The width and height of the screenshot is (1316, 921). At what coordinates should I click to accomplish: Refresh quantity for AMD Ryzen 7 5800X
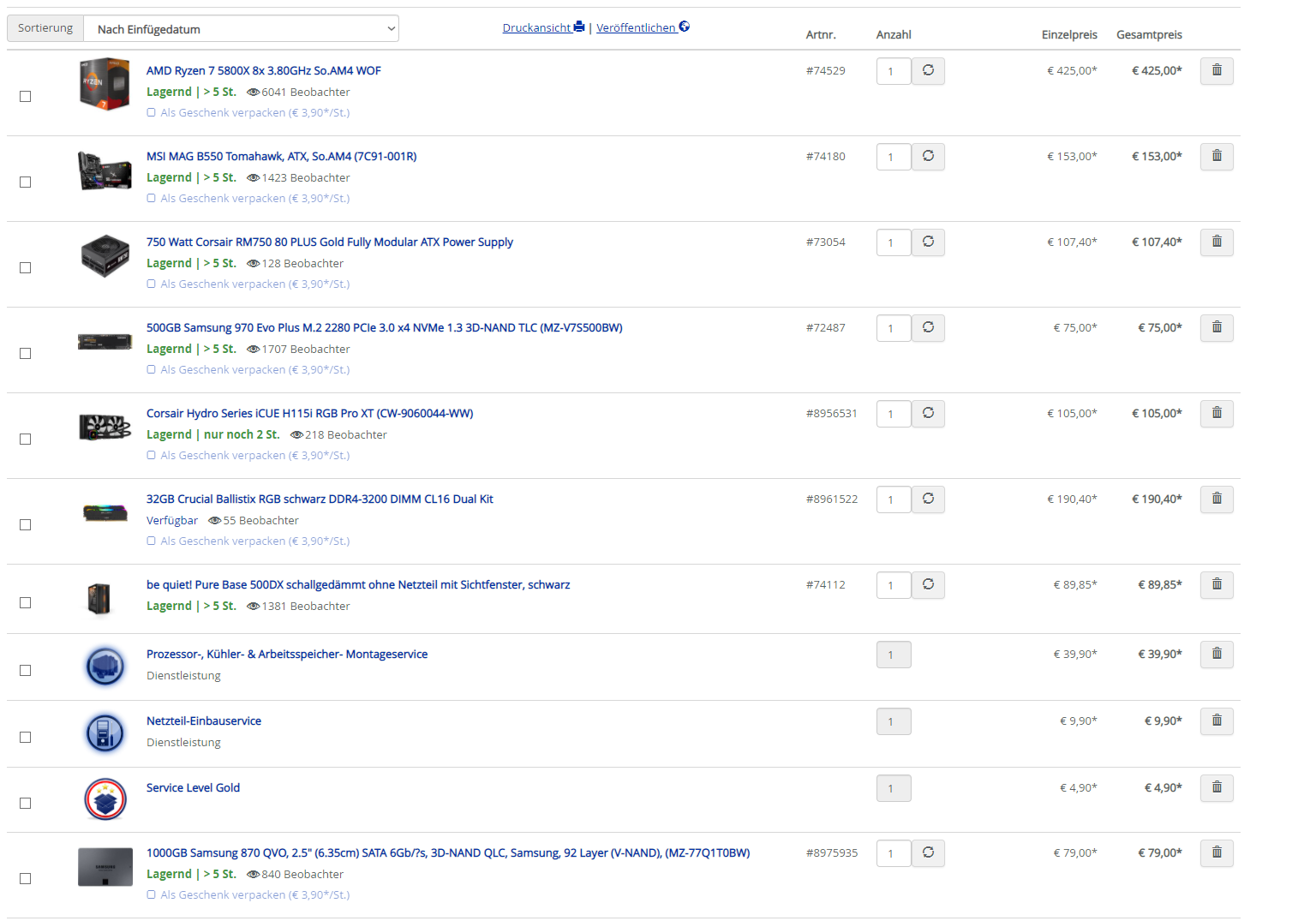[928, 71]
